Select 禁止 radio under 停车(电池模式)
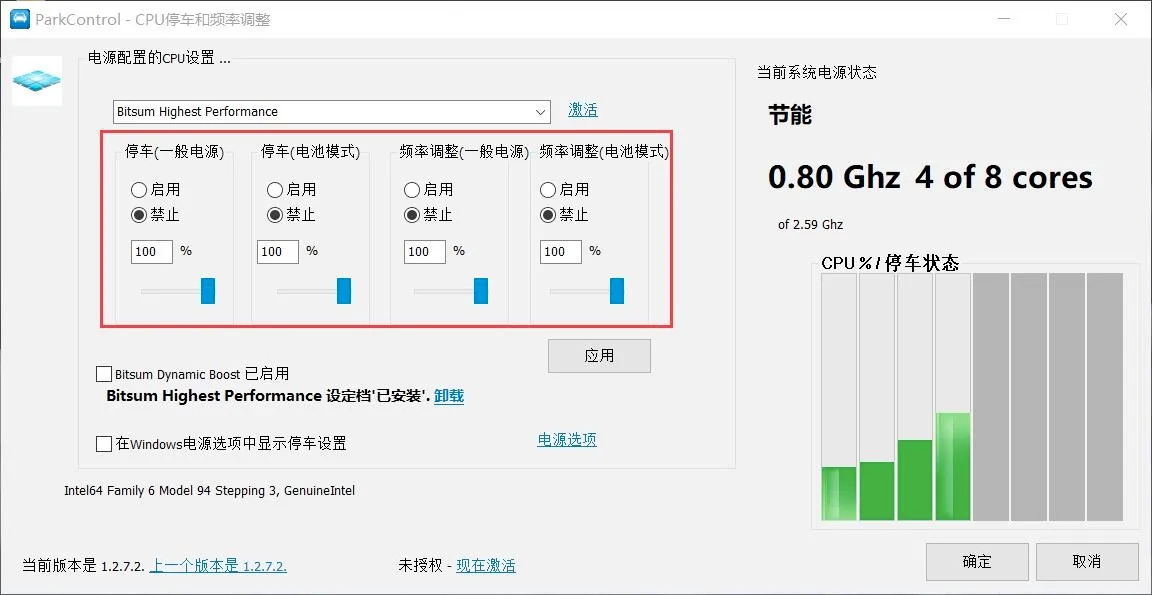The image size is (1152, 595). (274, 214)
